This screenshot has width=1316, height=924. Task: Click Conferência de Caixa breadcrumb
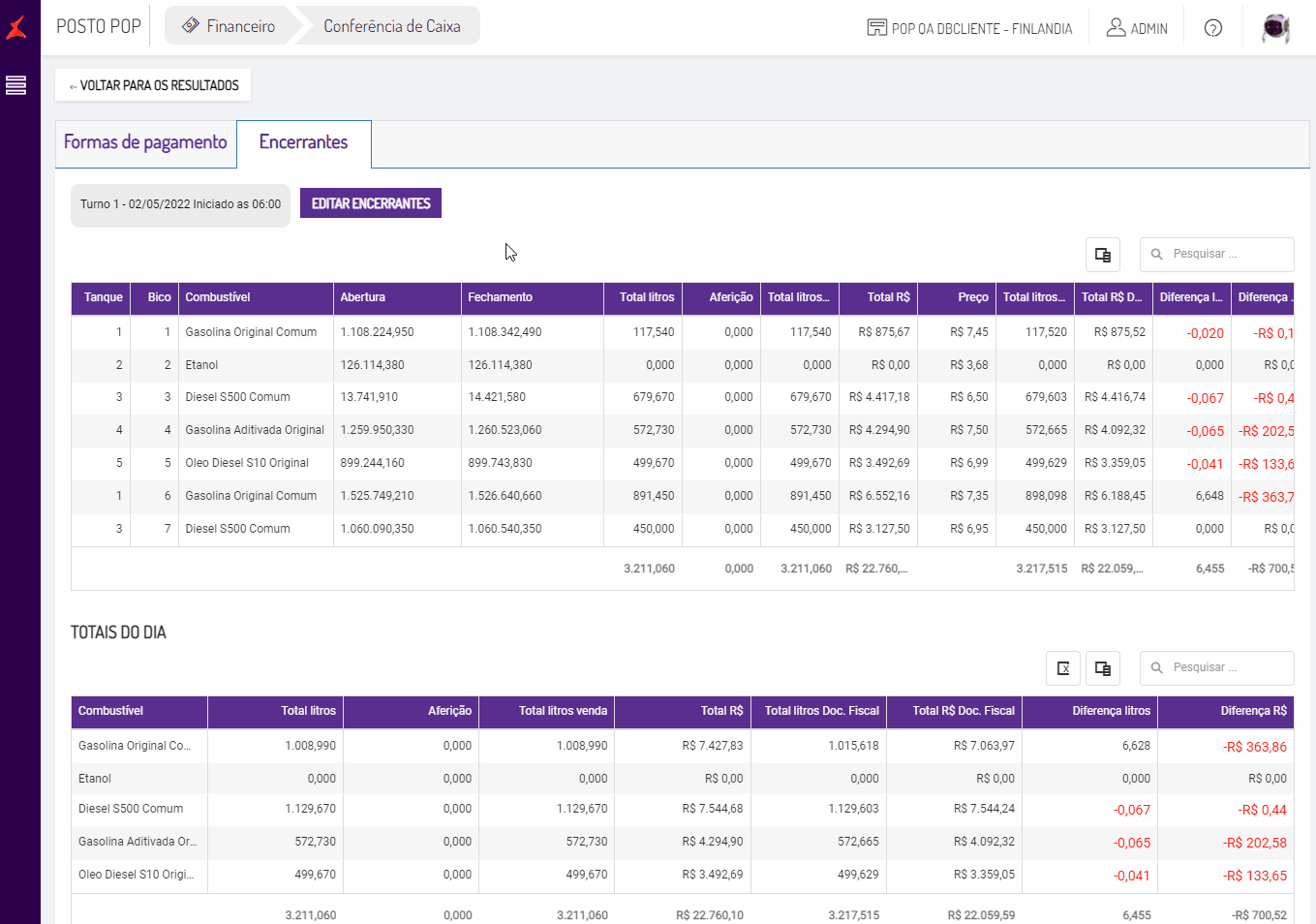pos(391,26)
